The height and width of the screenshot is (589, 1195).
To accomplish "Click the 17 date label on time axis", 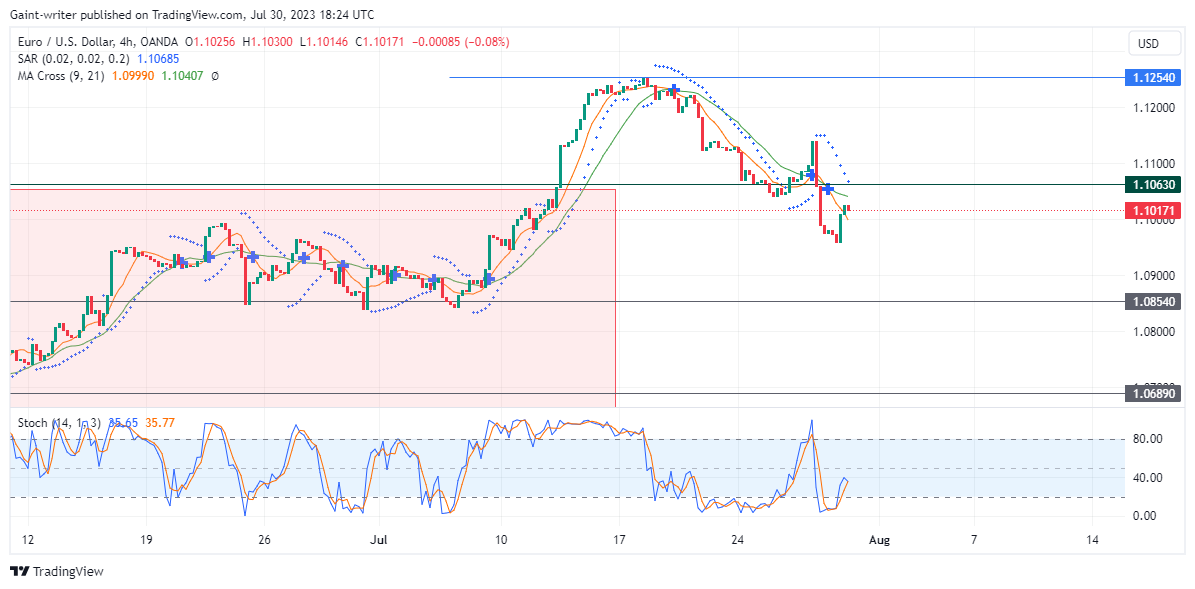I will [619, 539].
